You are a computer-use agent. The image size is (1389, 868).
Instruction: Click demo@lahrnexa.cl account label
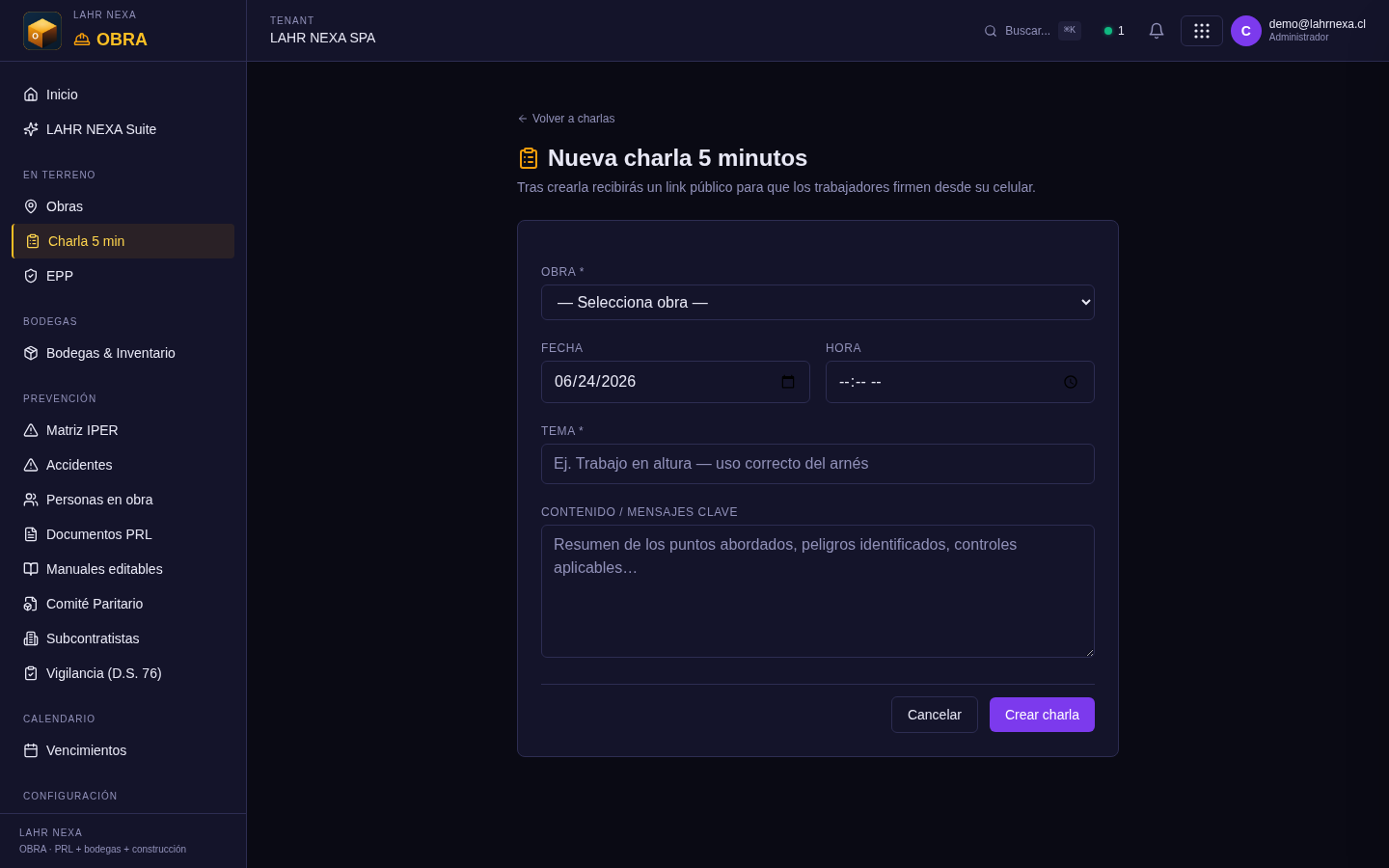1317,24
